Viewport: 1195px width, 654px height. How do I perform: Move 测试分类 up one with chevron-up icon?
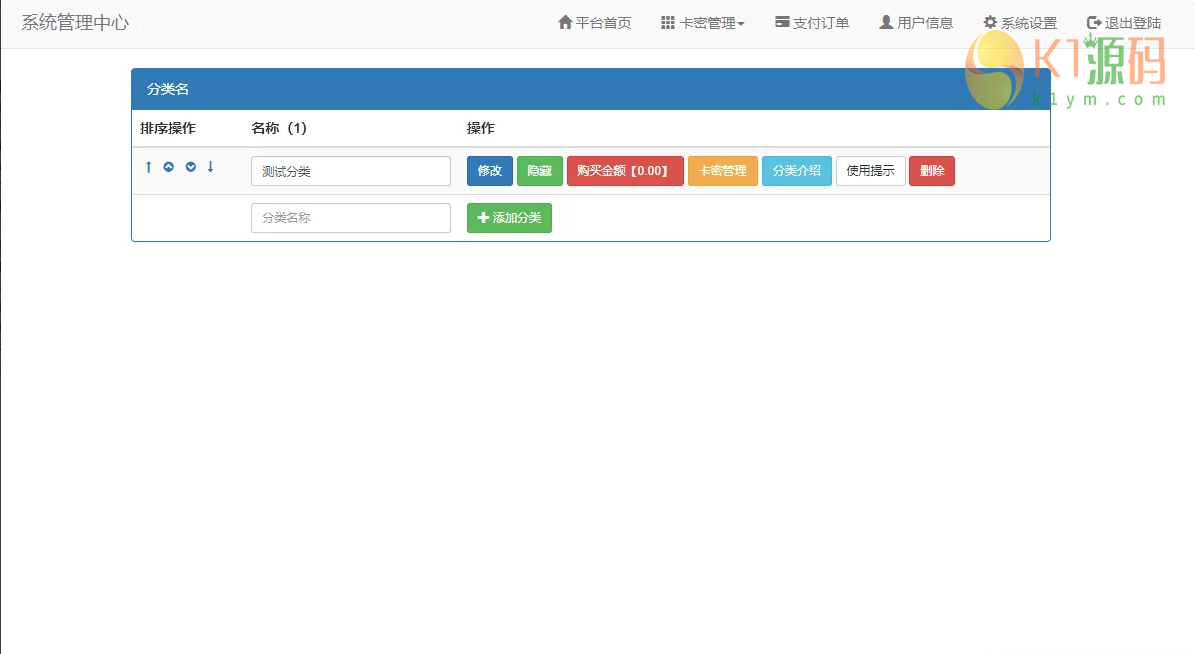coord(168,167)
